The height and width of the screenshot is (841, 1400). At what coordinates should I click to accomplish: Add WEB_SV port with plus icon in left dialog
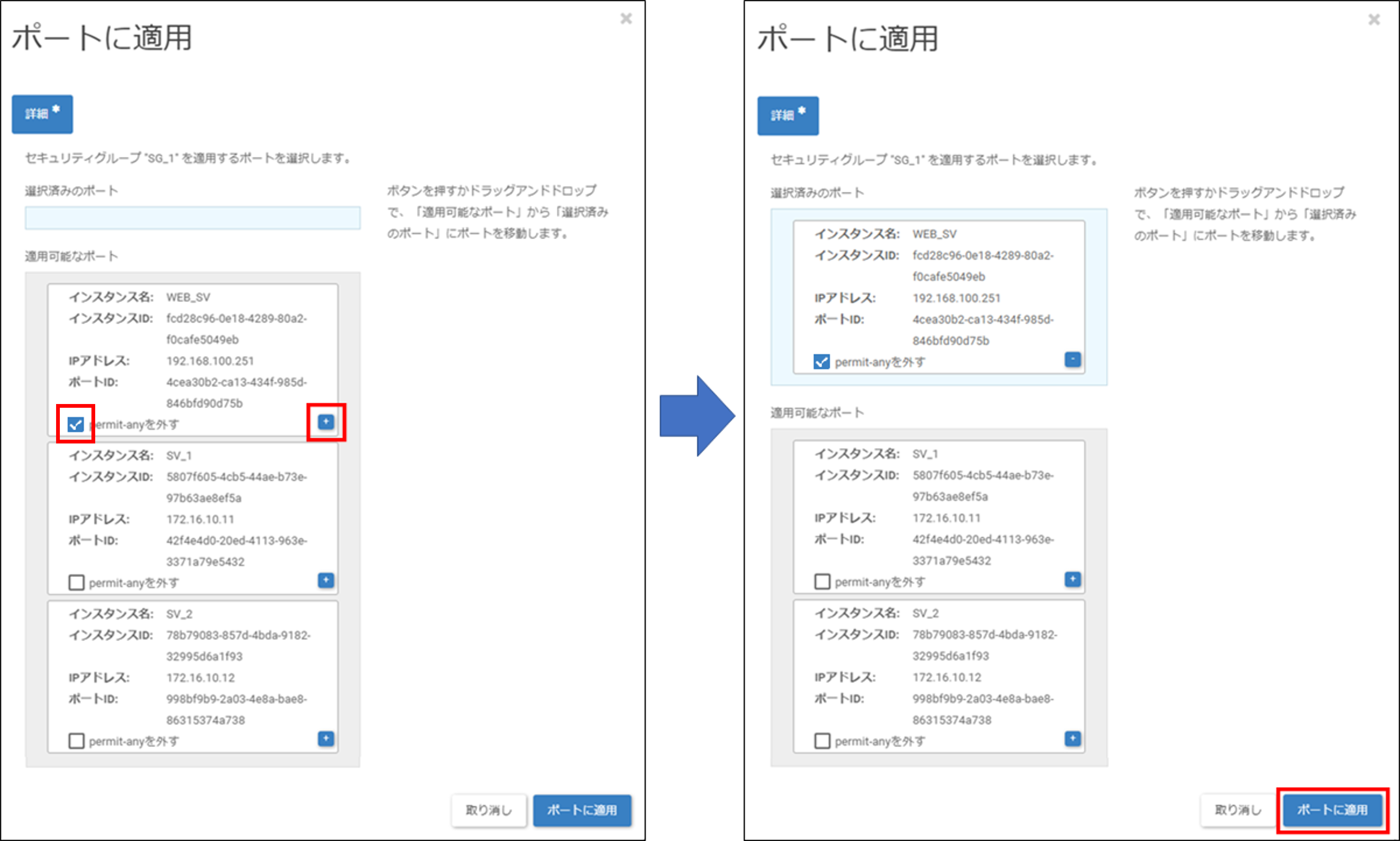325,422
